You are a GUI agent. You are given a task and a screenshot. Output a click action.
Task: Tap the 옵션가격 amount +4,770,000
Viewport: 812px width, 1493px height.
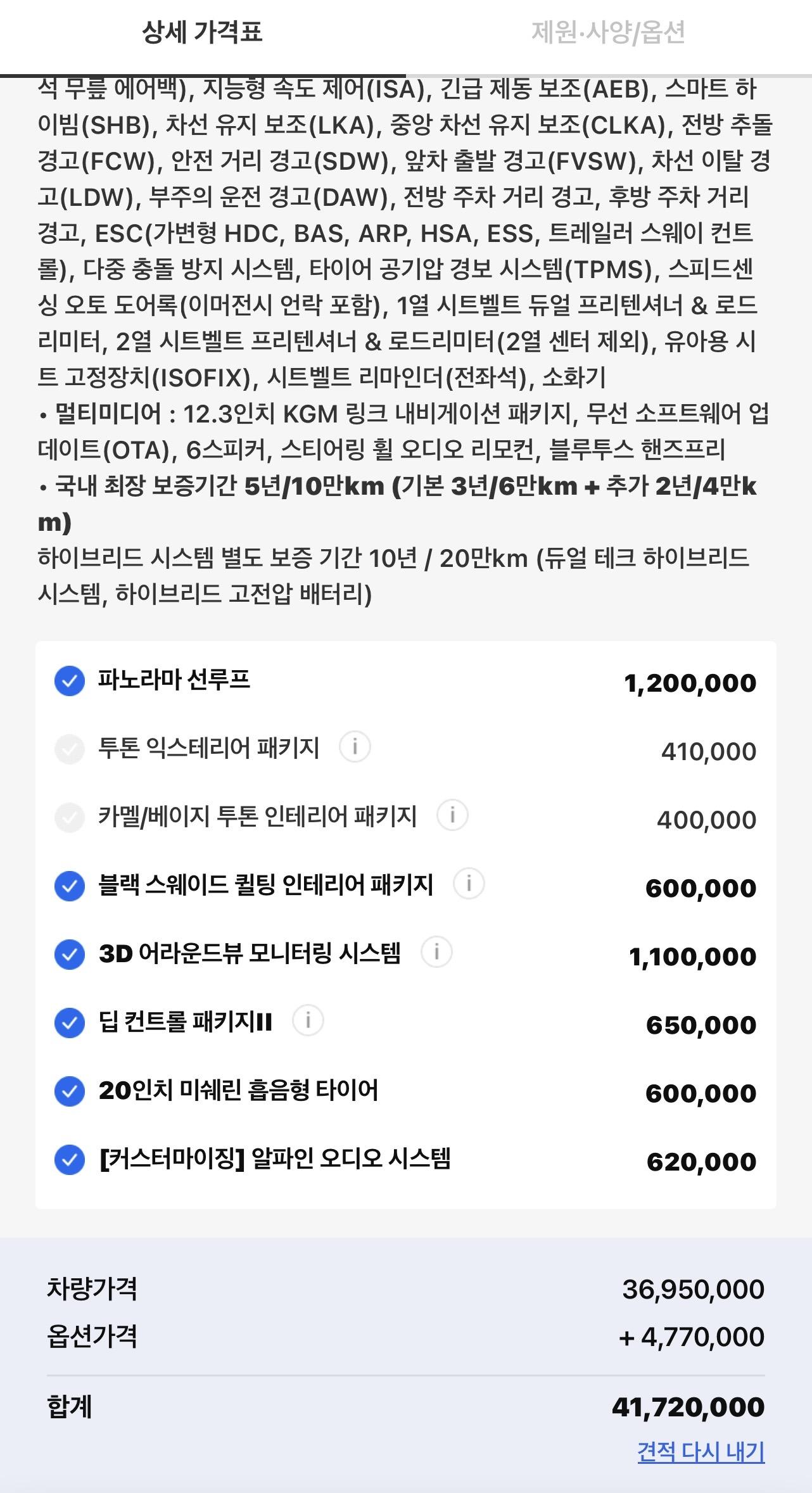tap(692, 1337)
